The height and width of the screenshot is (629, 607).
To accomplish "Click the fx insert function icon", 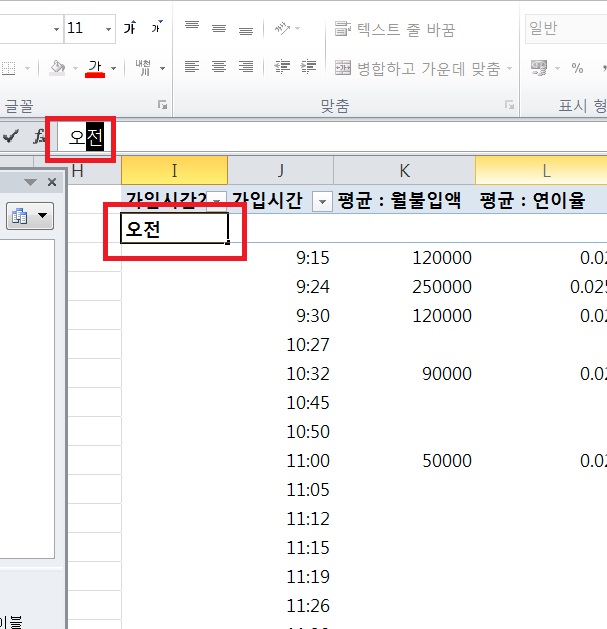I will [39, 136].
